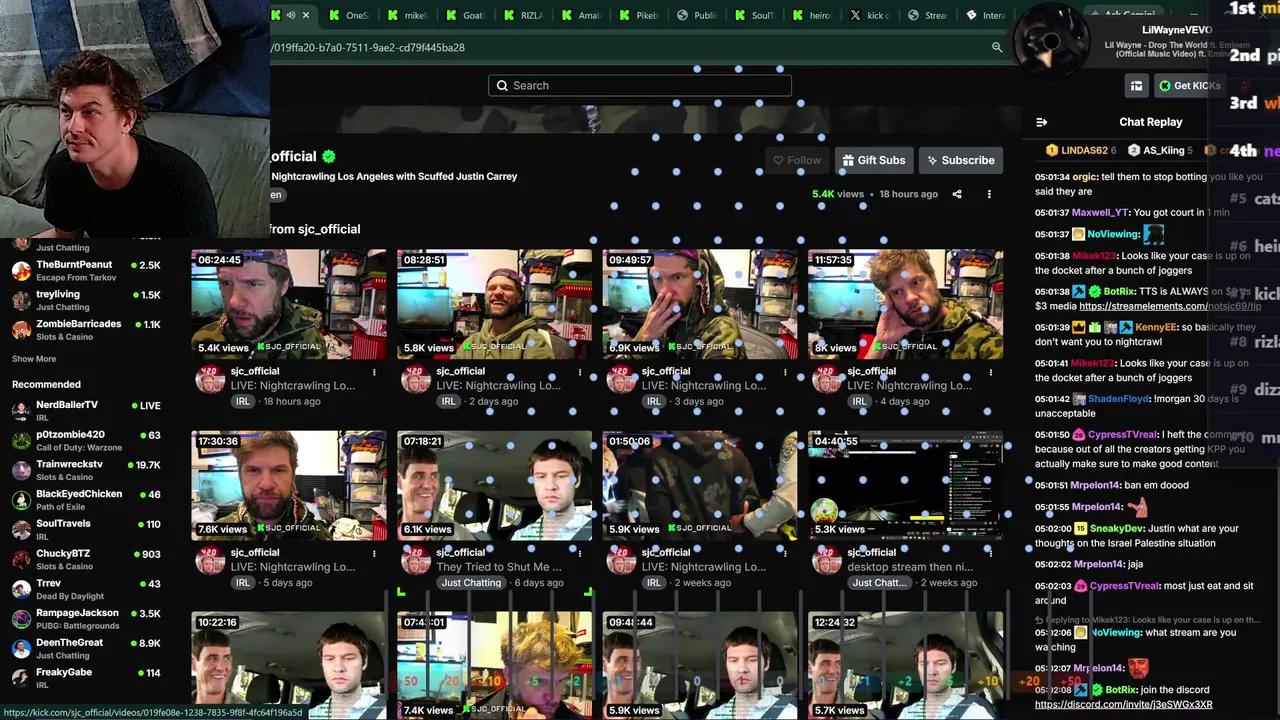Click the IRL tag on the 18 hours ago video

[x=243, y=401]
